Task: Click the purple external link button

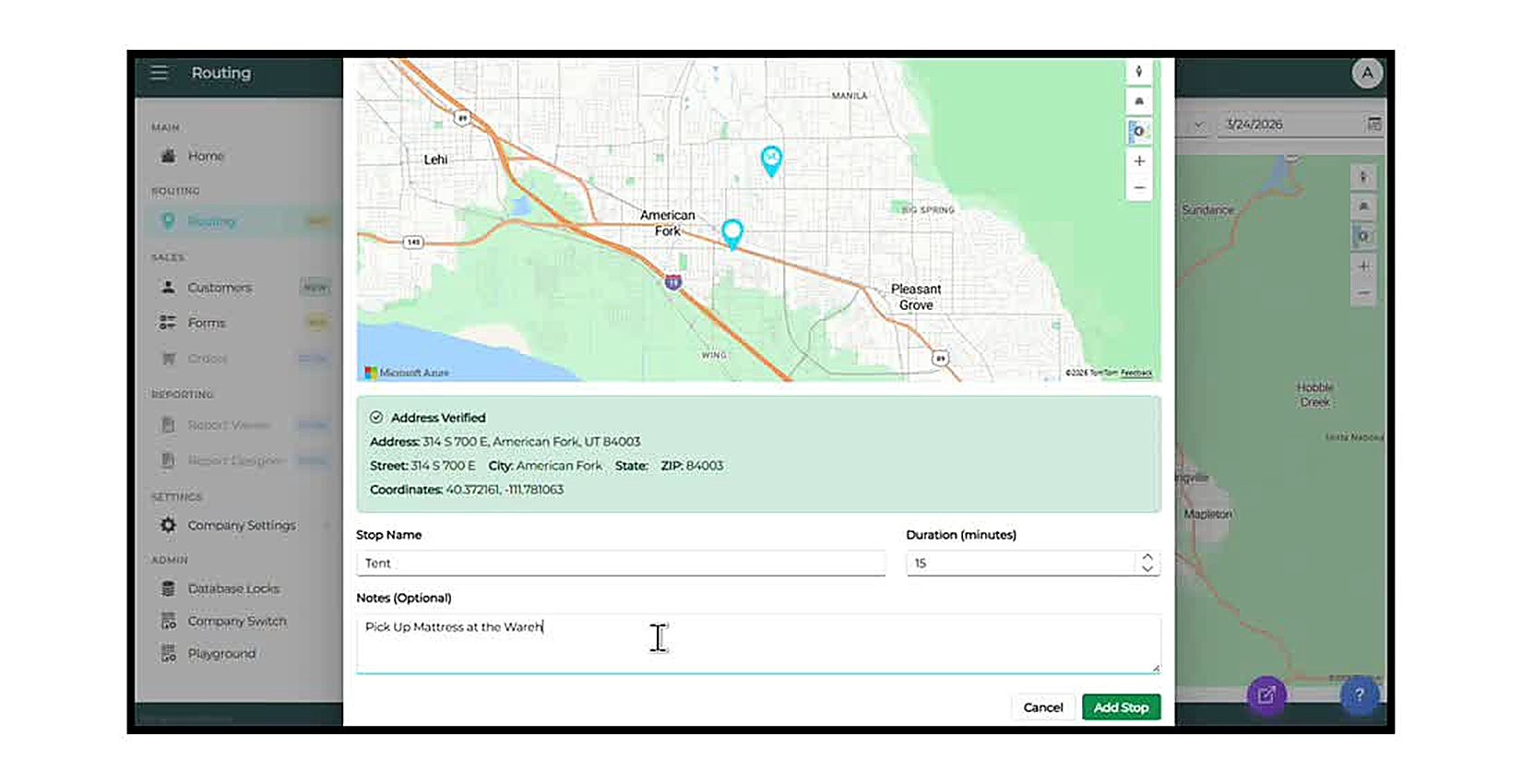Action: tap(1266, 695)
